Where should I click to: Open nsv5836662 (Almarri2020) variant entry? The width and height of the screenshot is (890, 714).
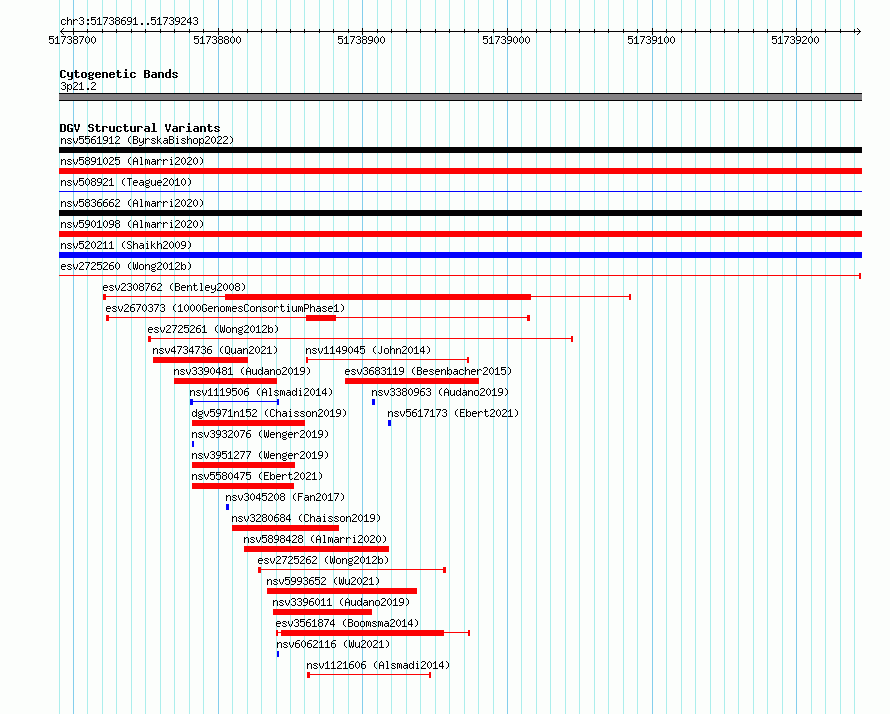pyautogui.click(x=132, y=203)
